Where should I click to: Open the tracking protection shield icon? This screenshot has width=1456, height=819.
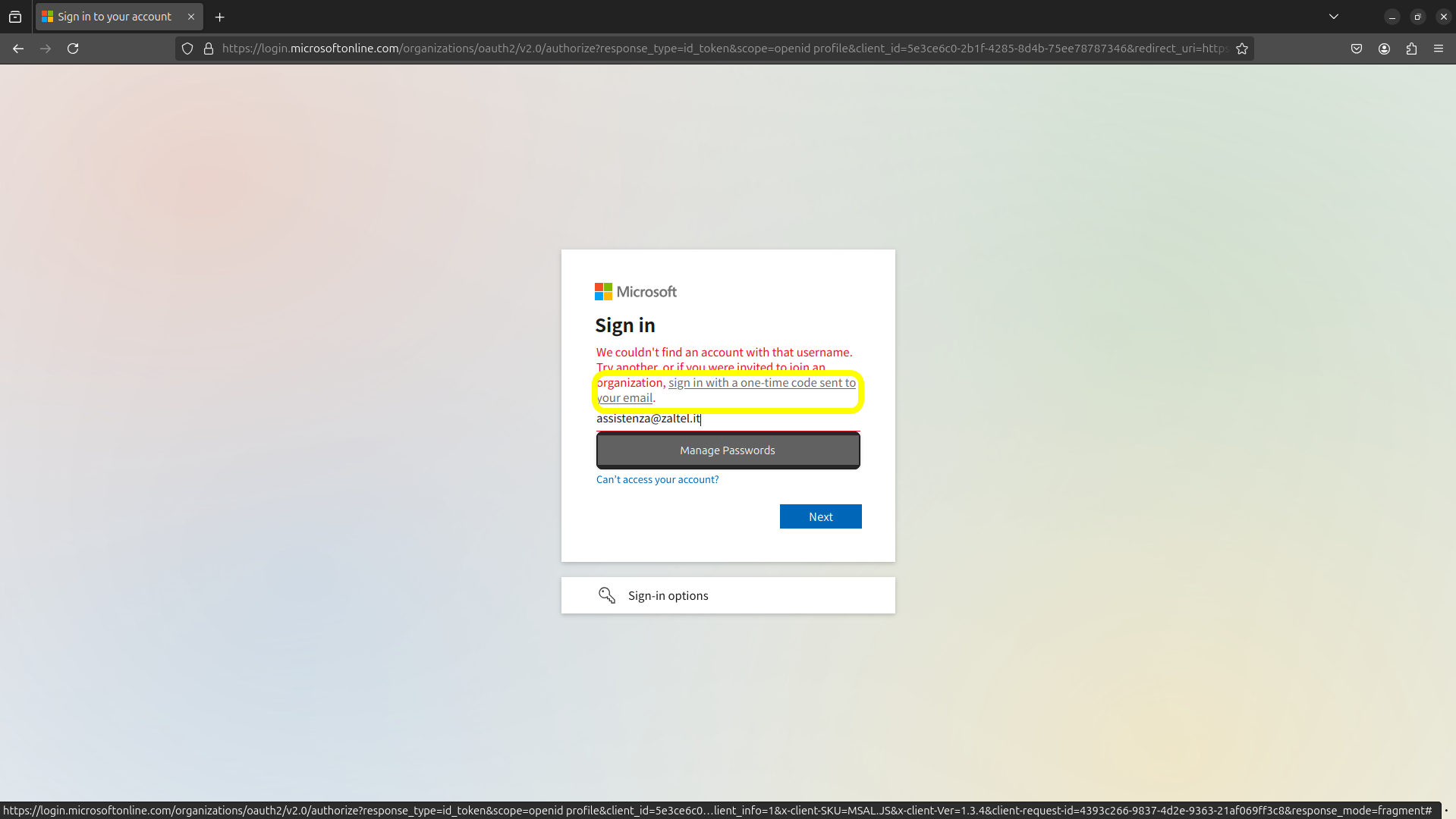click(x=187, y=49)
